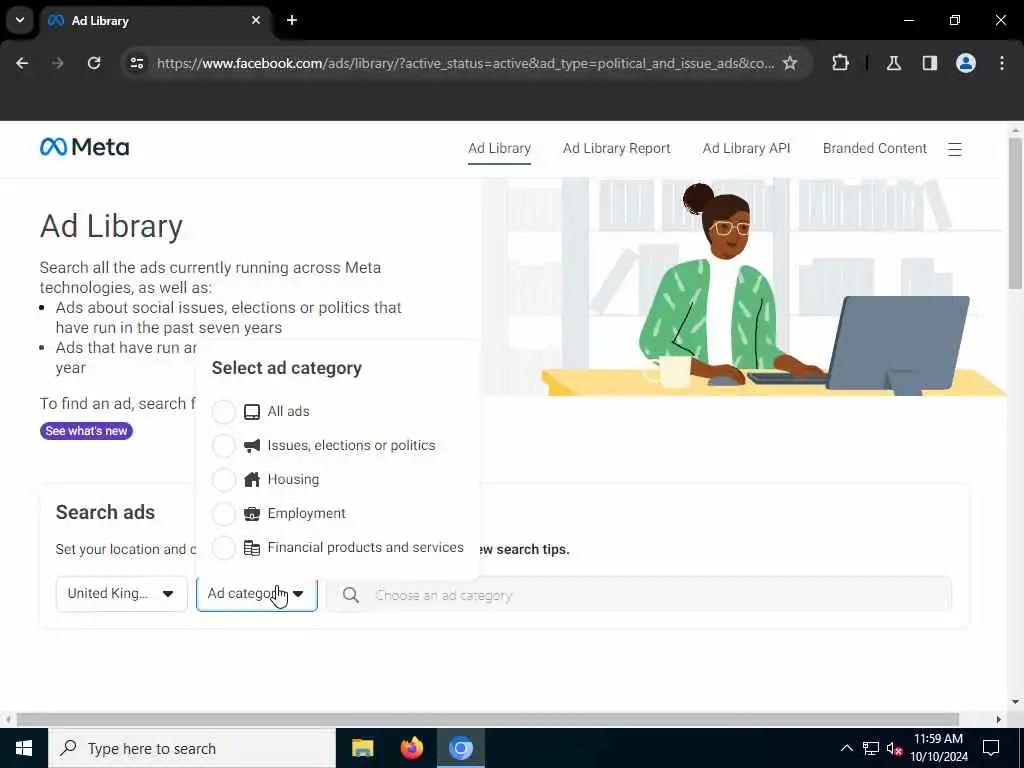1024x768 pixels.
Task: Open a new tab with the plus button
Action: point(292,20)
